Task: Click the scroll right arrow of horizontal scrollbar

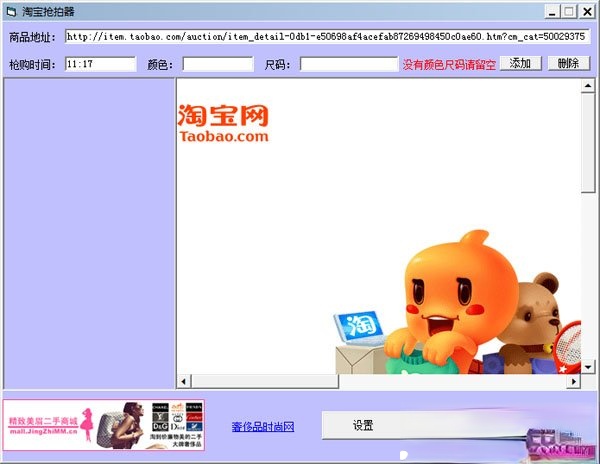Action: (x=573, y=381)
